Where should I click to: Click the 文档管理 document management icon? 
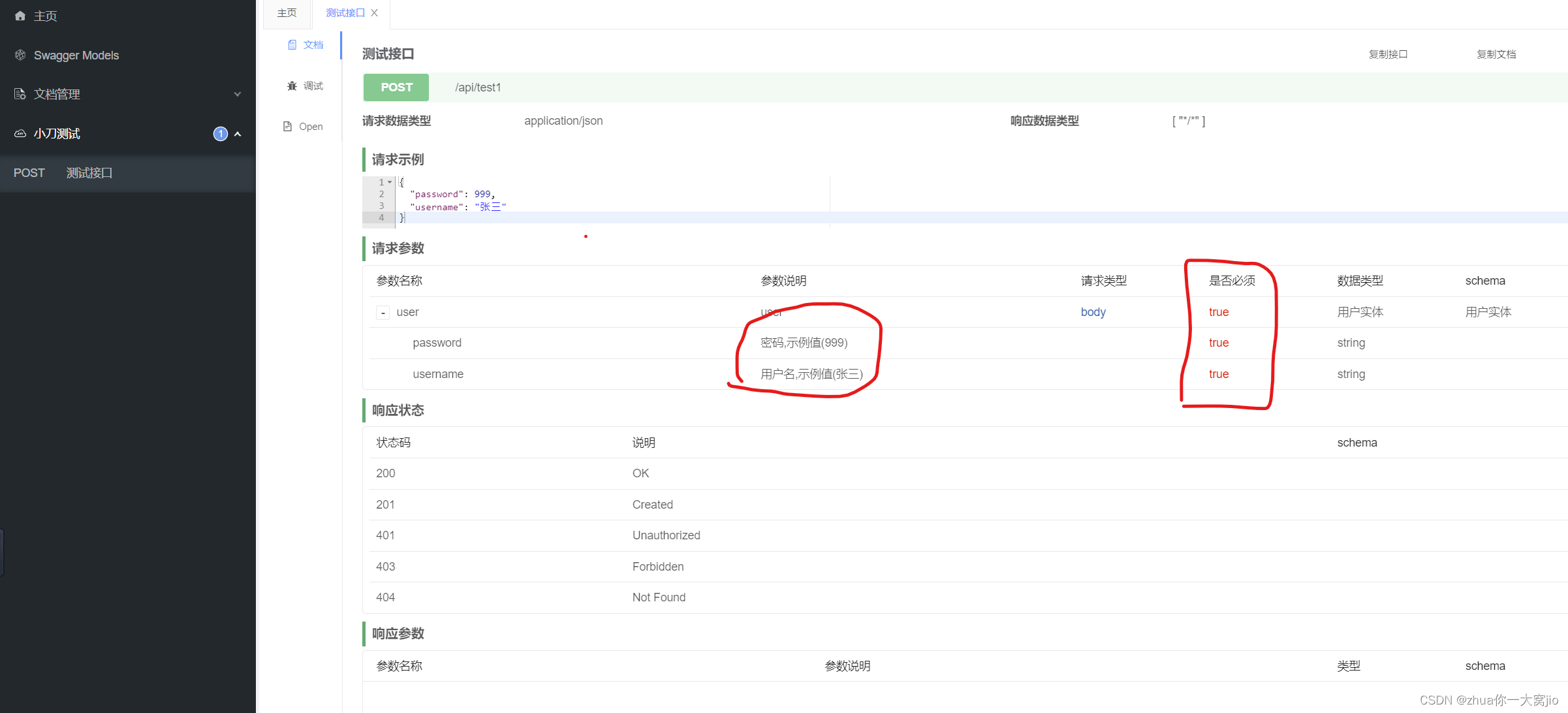[x=20, y=94]
